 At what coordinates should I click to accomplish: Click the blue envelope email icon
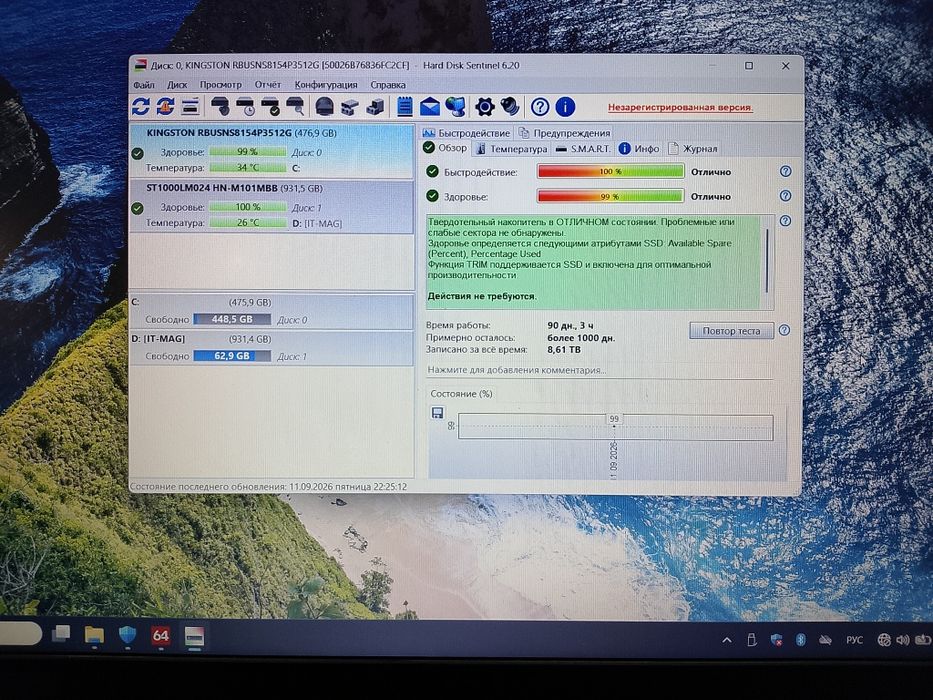pyautogui.click(x=430, y=107)
